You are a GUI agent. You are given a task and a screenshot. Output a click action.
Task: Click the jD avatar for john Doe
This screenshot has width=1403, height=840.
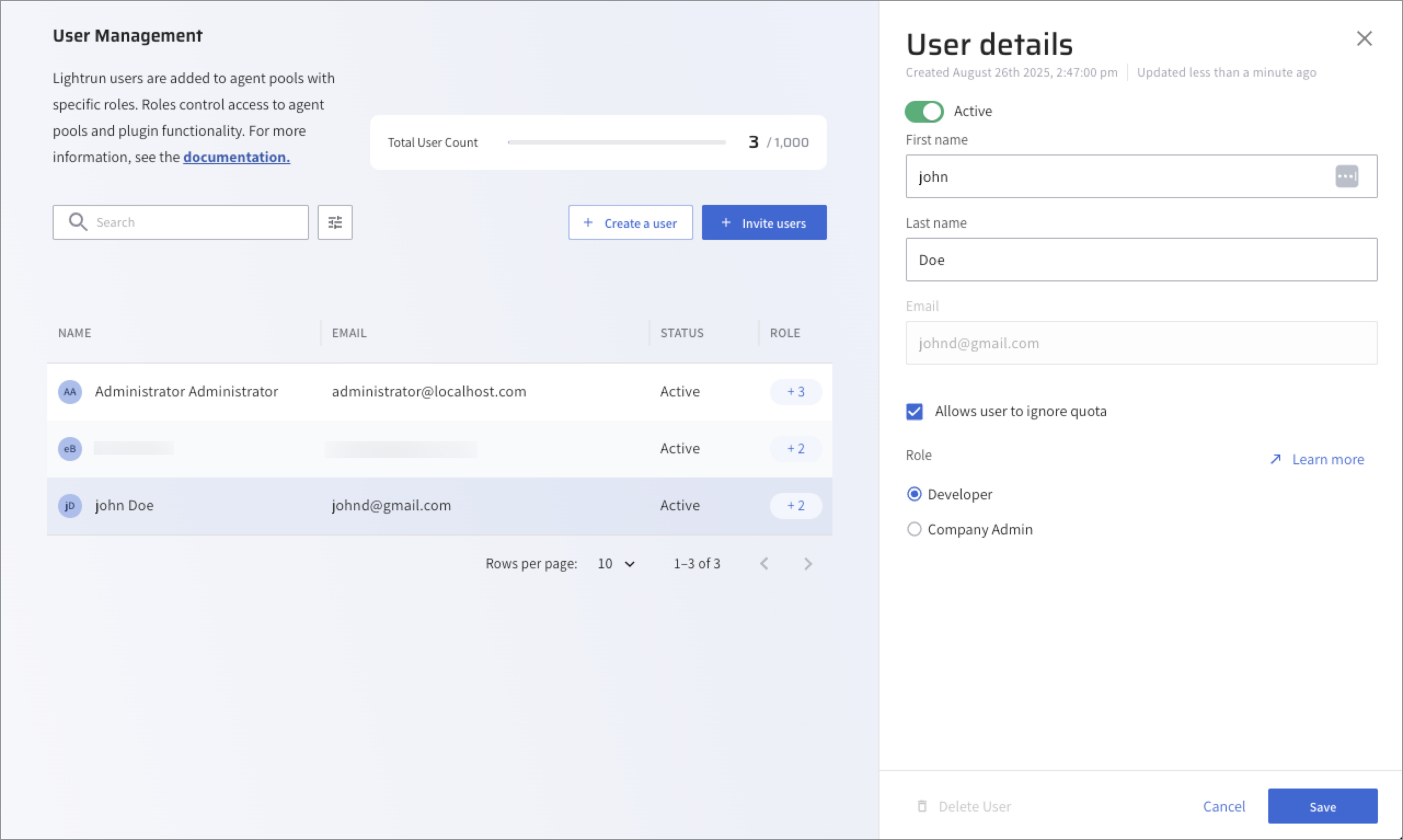70,505
